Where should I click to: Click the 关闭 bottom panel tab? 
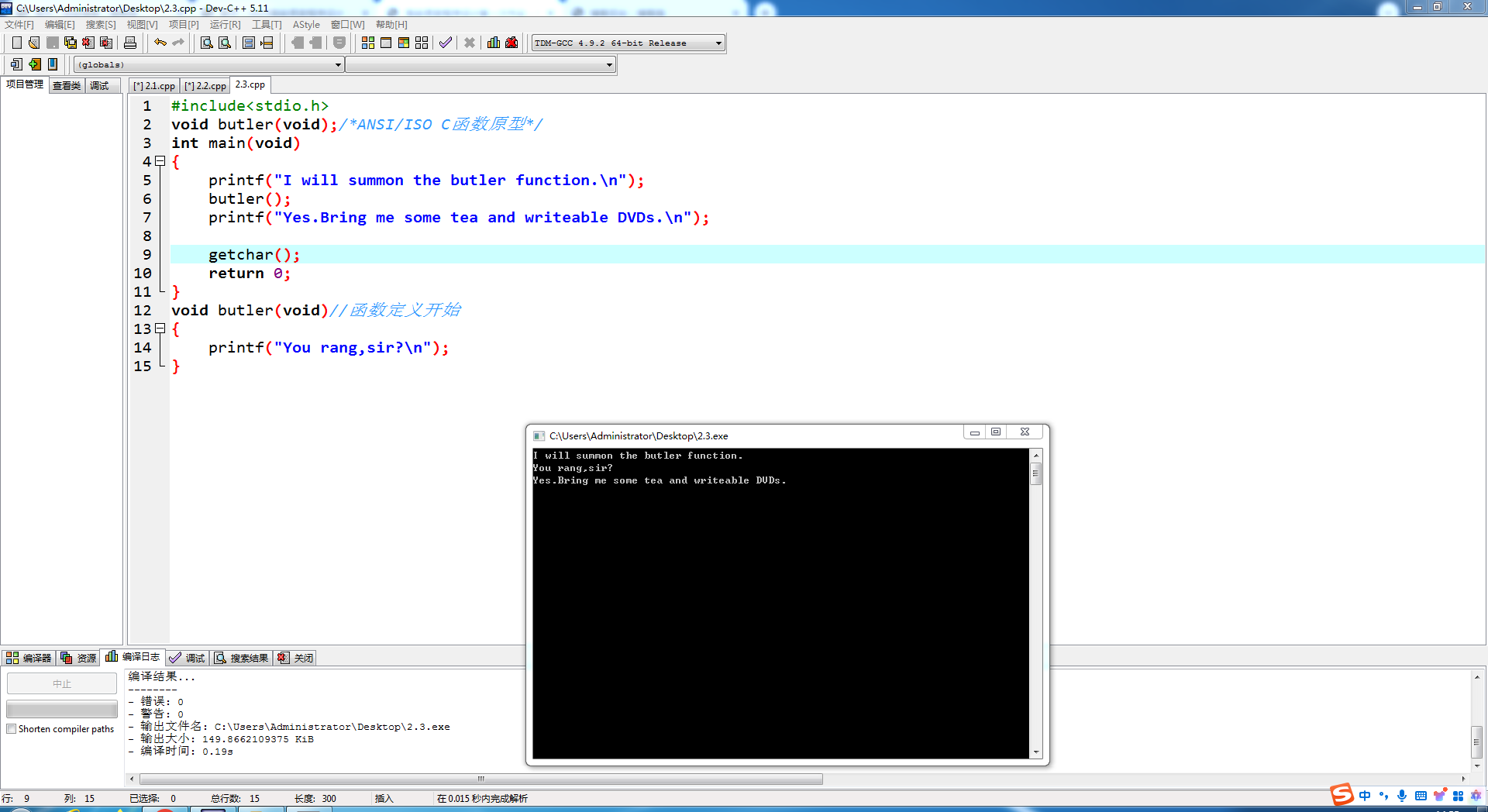pyautogui.click(x=295, y=658)
